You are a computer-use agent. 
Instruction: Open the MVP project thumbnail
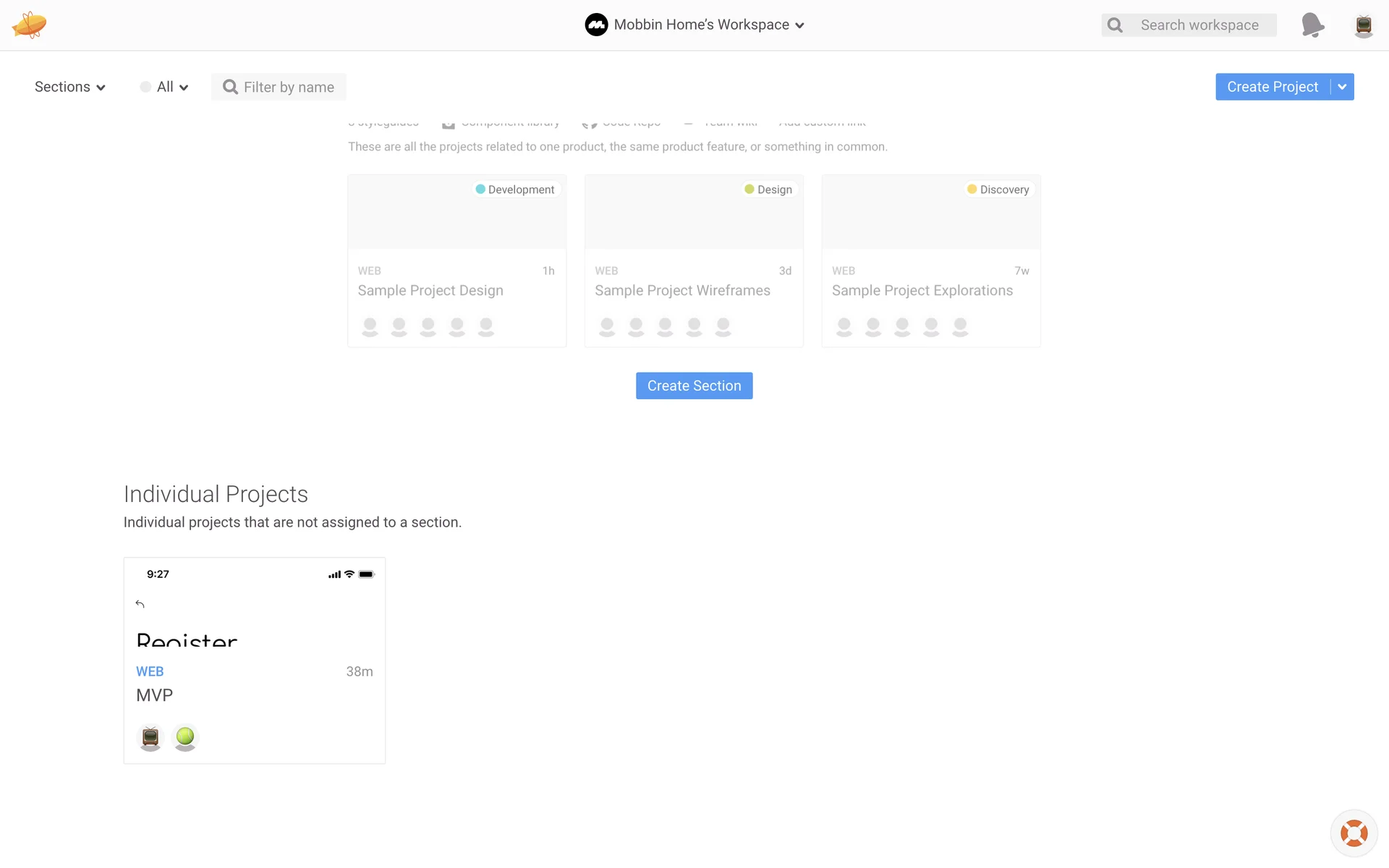click(x=254, y=602)
